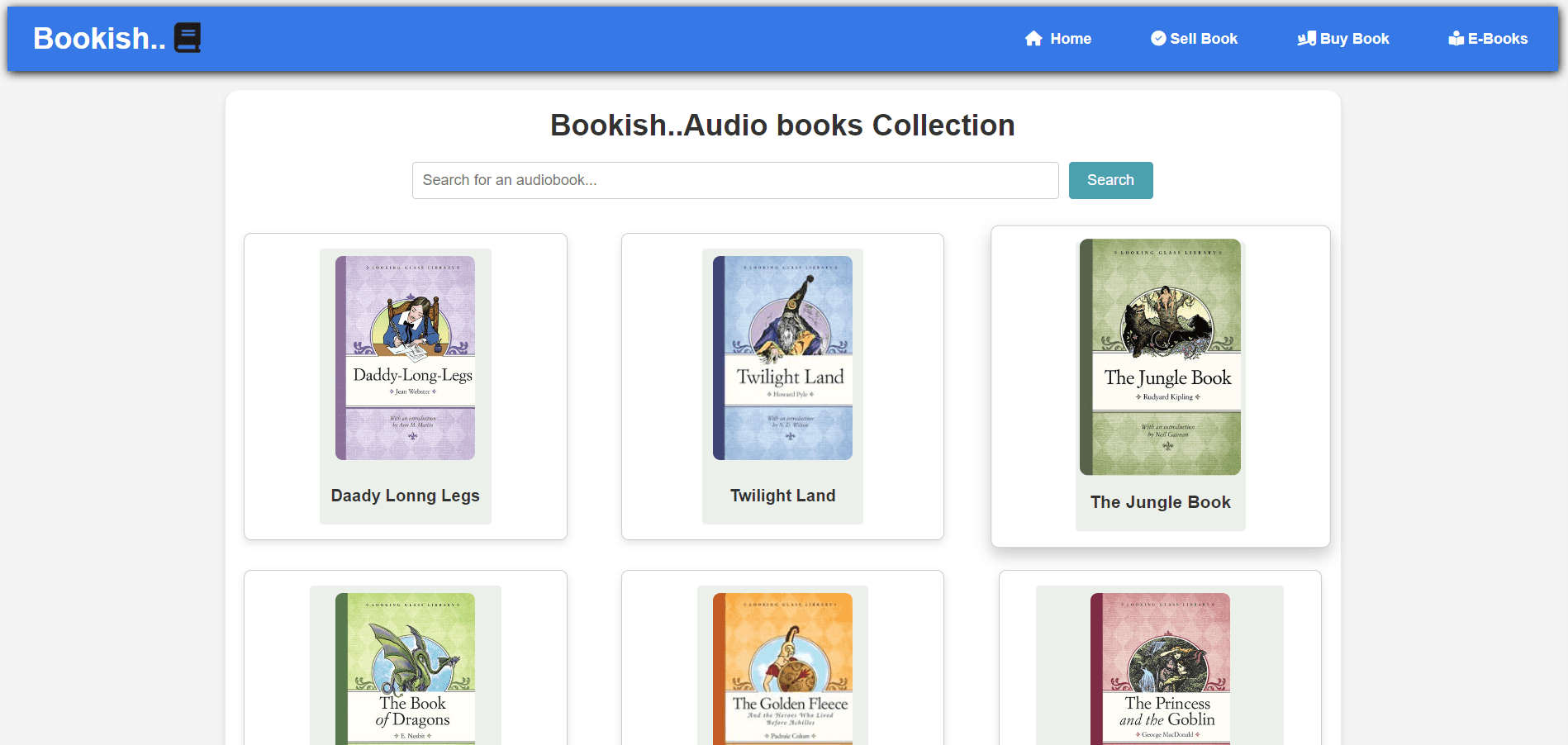Image resolution: width=1568 pixels, height=745 pixels.
Task: Click the Sell Book checkmark icon
Action: tap(1158, 39)
